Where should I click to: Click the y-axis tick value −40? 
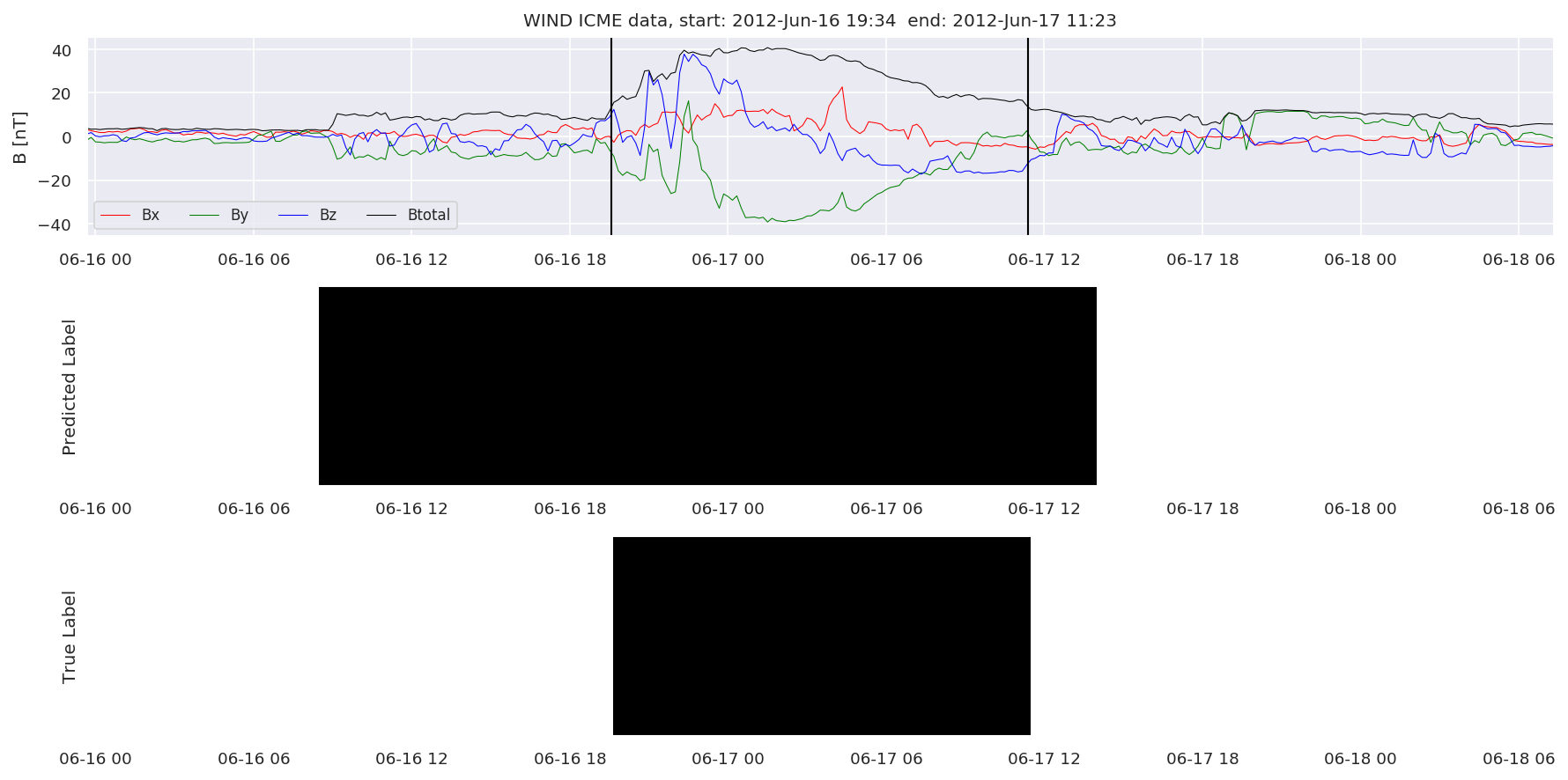click(x=54, y=224)
